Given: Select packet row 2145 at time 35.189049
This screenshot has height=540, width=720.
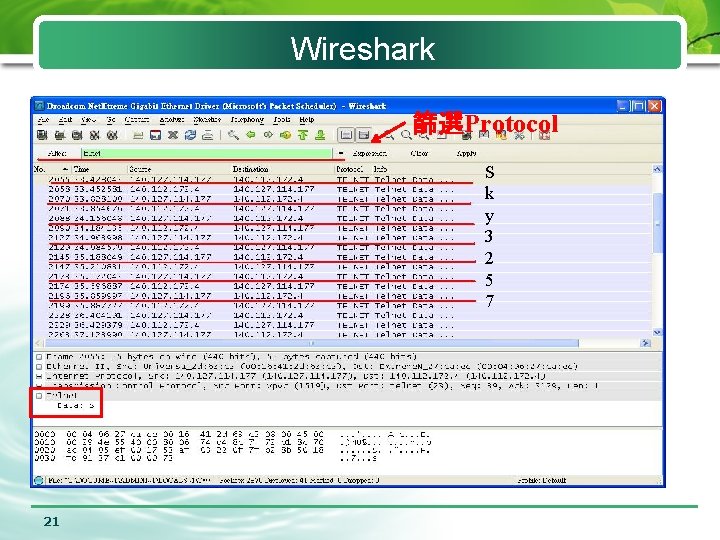Looking at the screenshot, I should pyautogui.click(x=342, y=257).
